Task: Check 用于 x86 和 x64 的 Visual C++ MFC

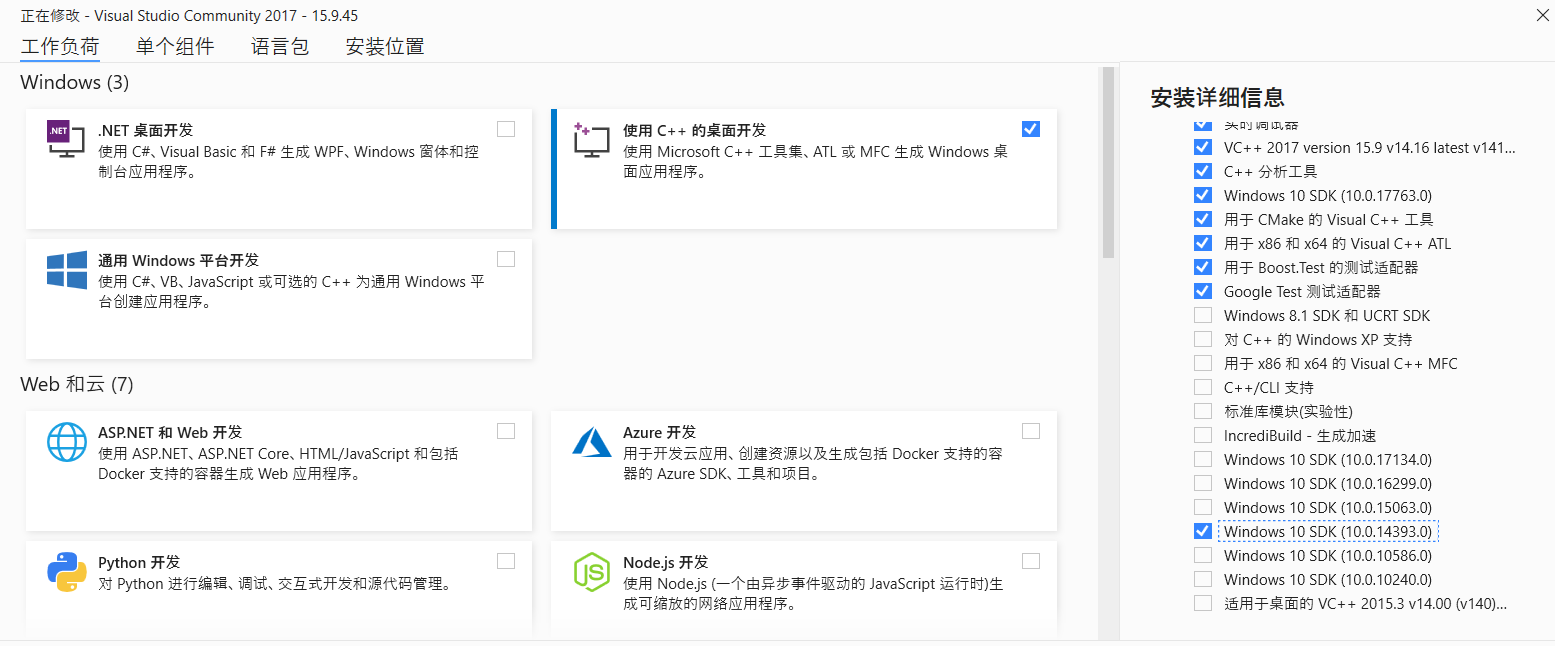Action: click(1203, 363)
